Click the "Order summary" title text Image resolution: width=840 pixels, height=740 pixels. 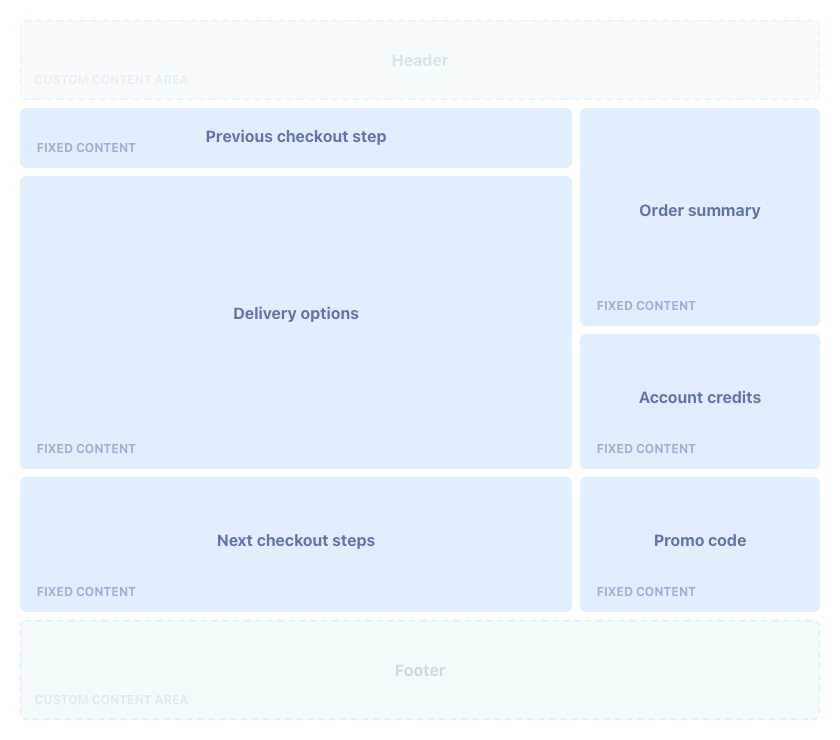point(700,211)
